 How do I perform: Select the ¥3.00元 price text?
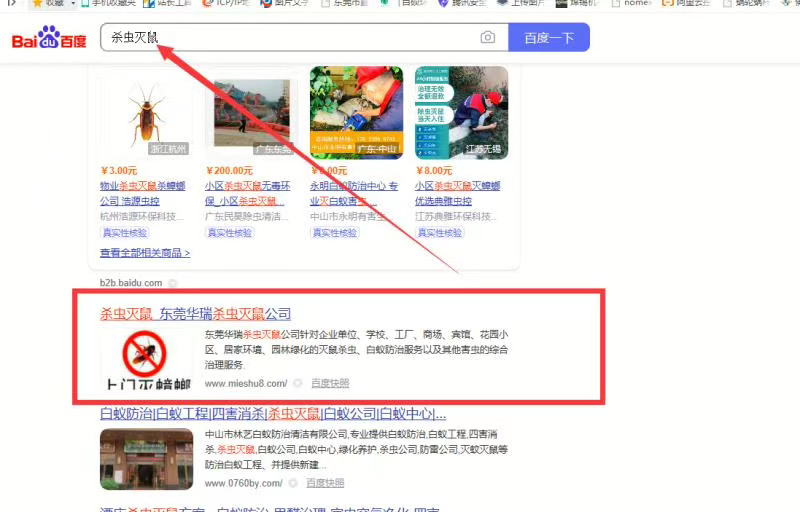[119, 170]
